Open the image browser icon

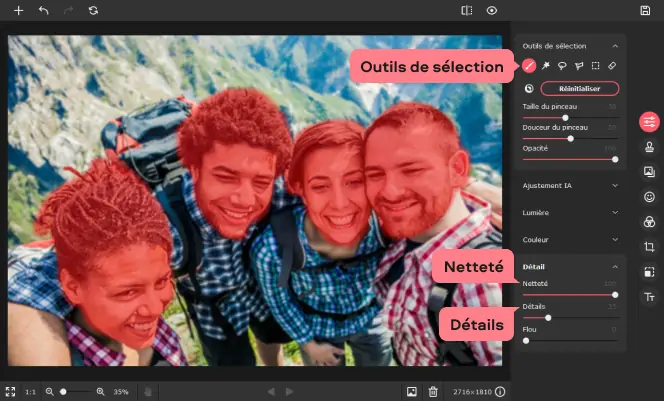(412, 392)
